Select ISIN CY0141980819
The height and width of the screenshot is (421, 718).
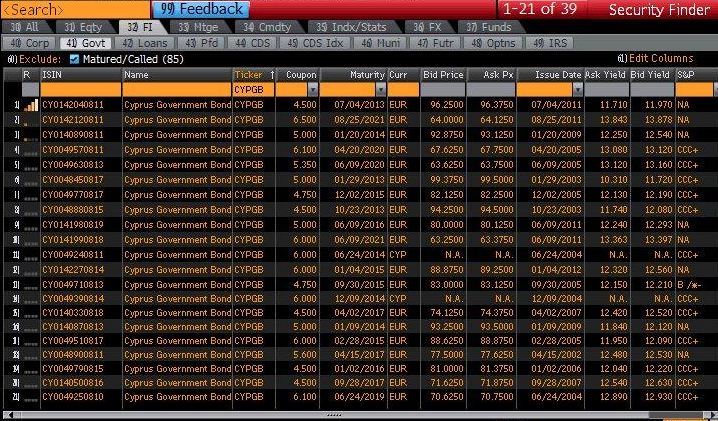tap(73, 225)
